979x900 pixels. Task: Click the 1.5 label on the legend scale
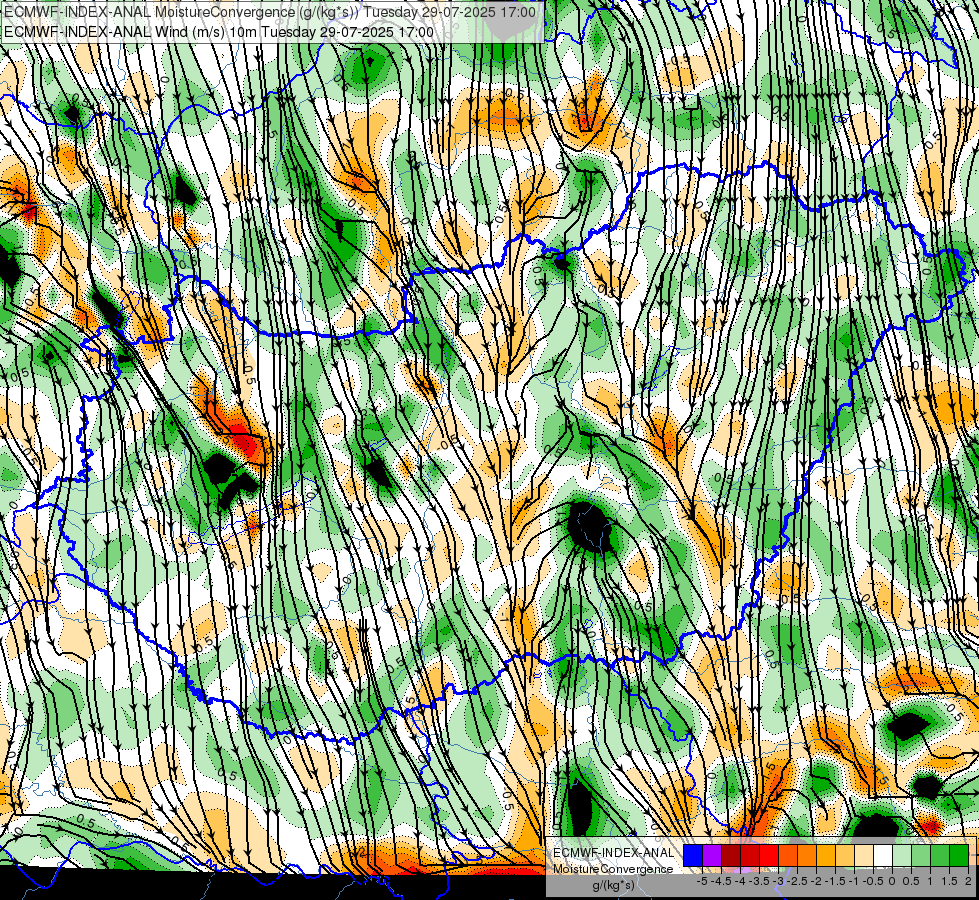click(950, 881)
